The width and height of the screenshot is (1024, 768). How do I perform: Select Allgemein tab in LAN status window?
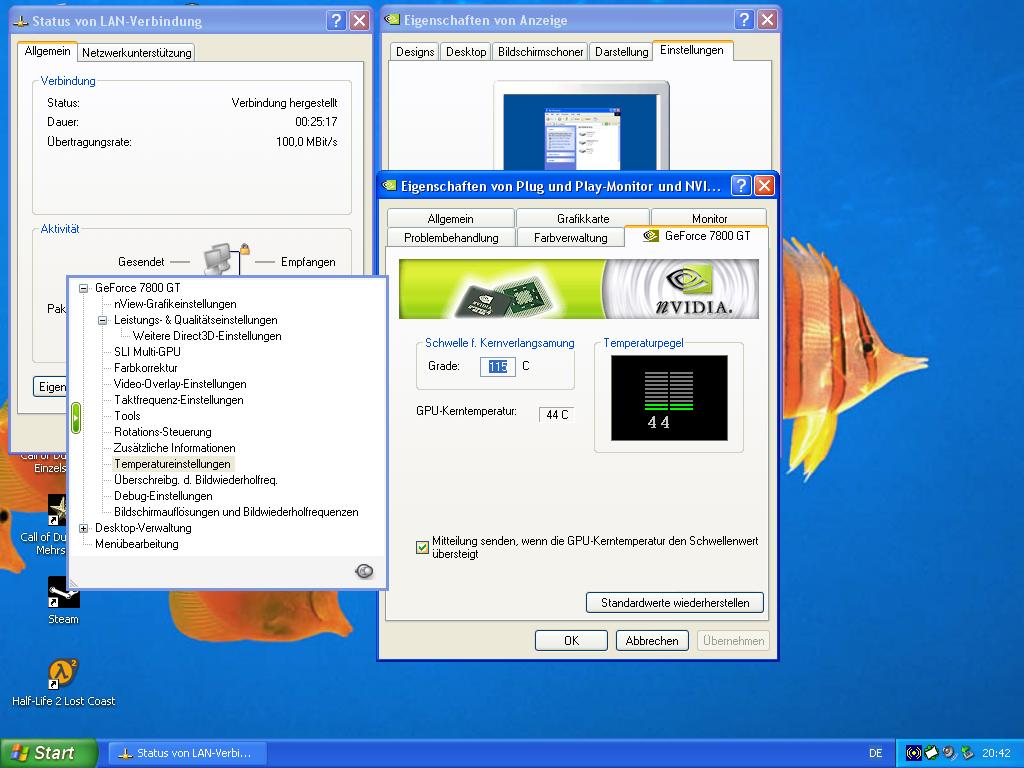tap(47, 51)
